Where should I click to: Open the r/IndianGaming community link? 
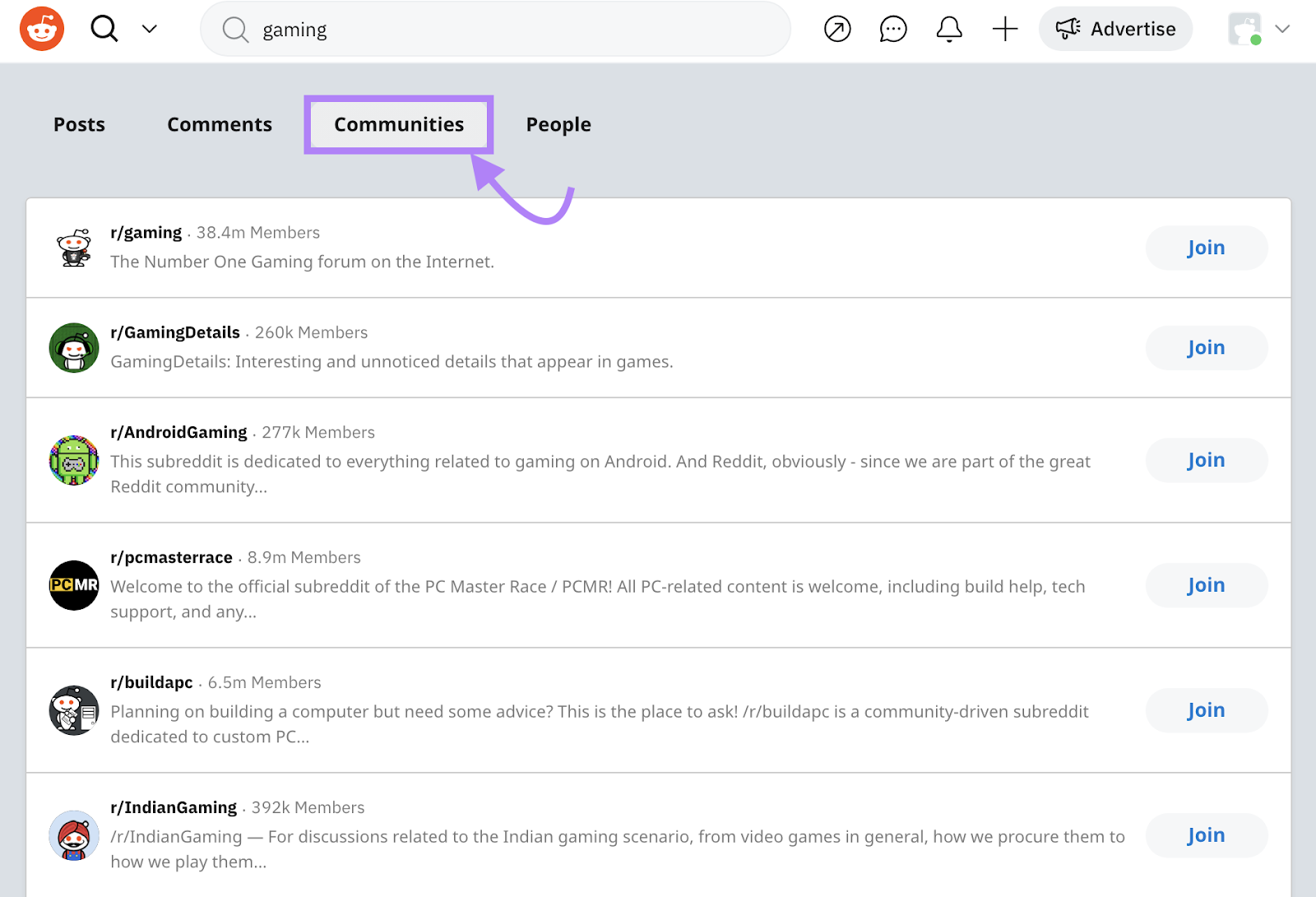(x=174, y=807)
